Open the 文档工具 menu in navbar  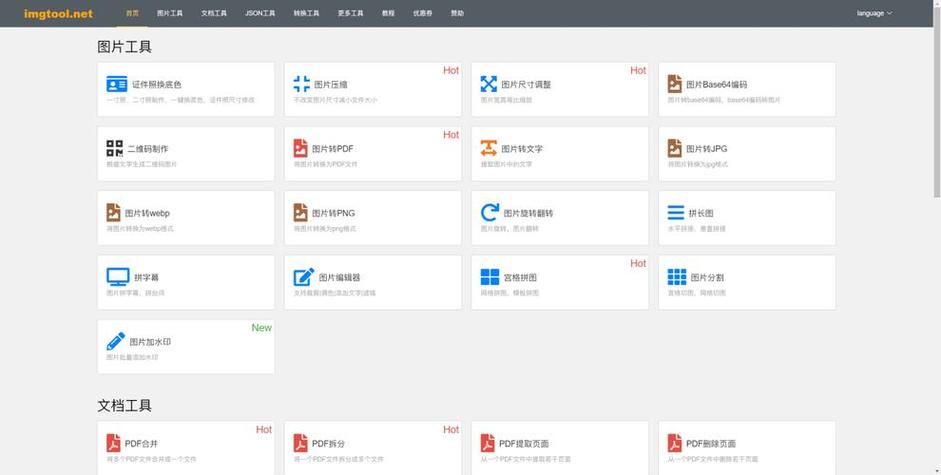214,13
